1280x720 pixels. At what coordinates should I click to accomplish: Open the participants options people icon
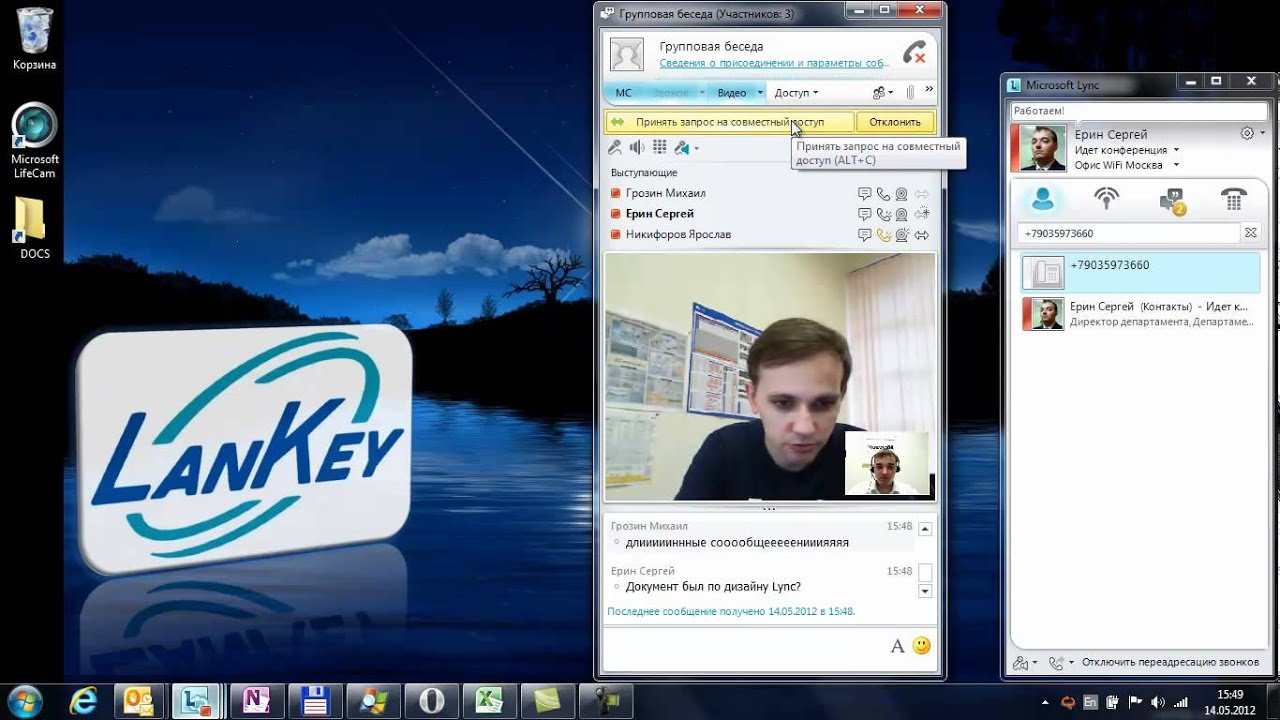881,93
